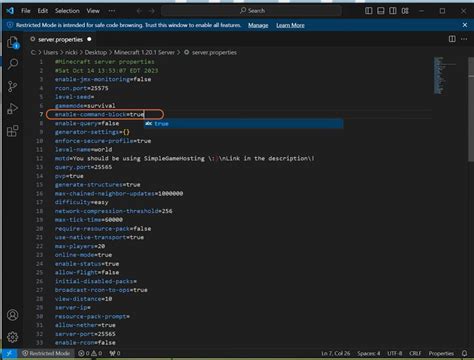
Task: Click the Learn More link
Action: point(290,25)
